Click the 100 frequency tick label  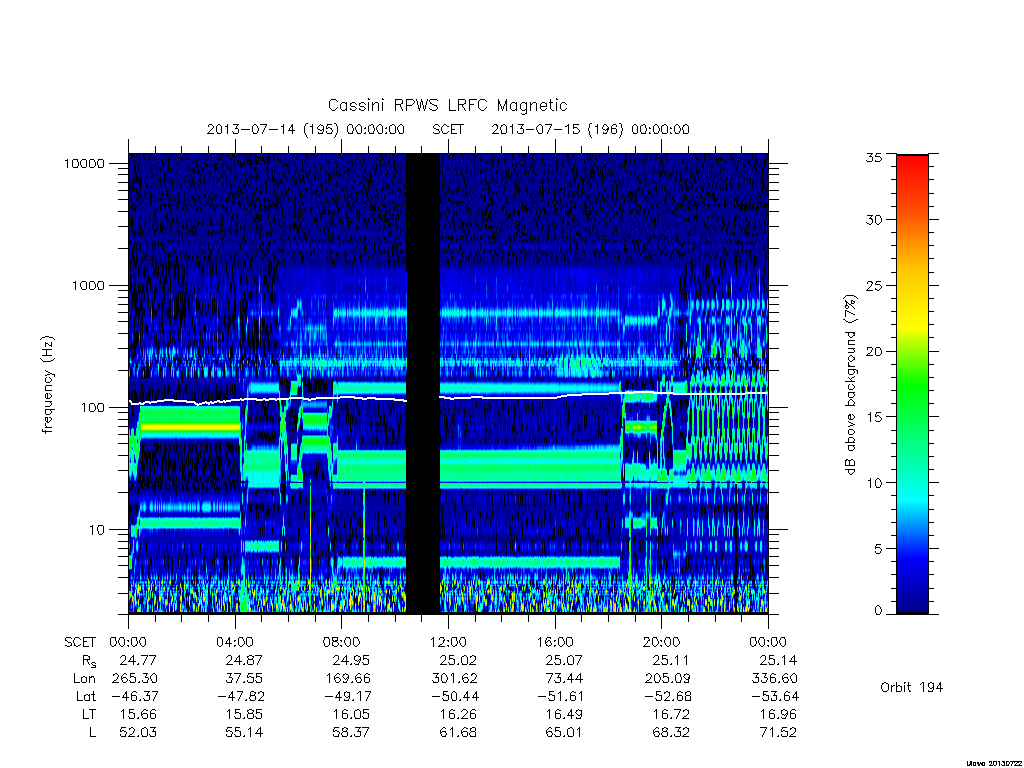pyautogui.click(x=92, y=408)
